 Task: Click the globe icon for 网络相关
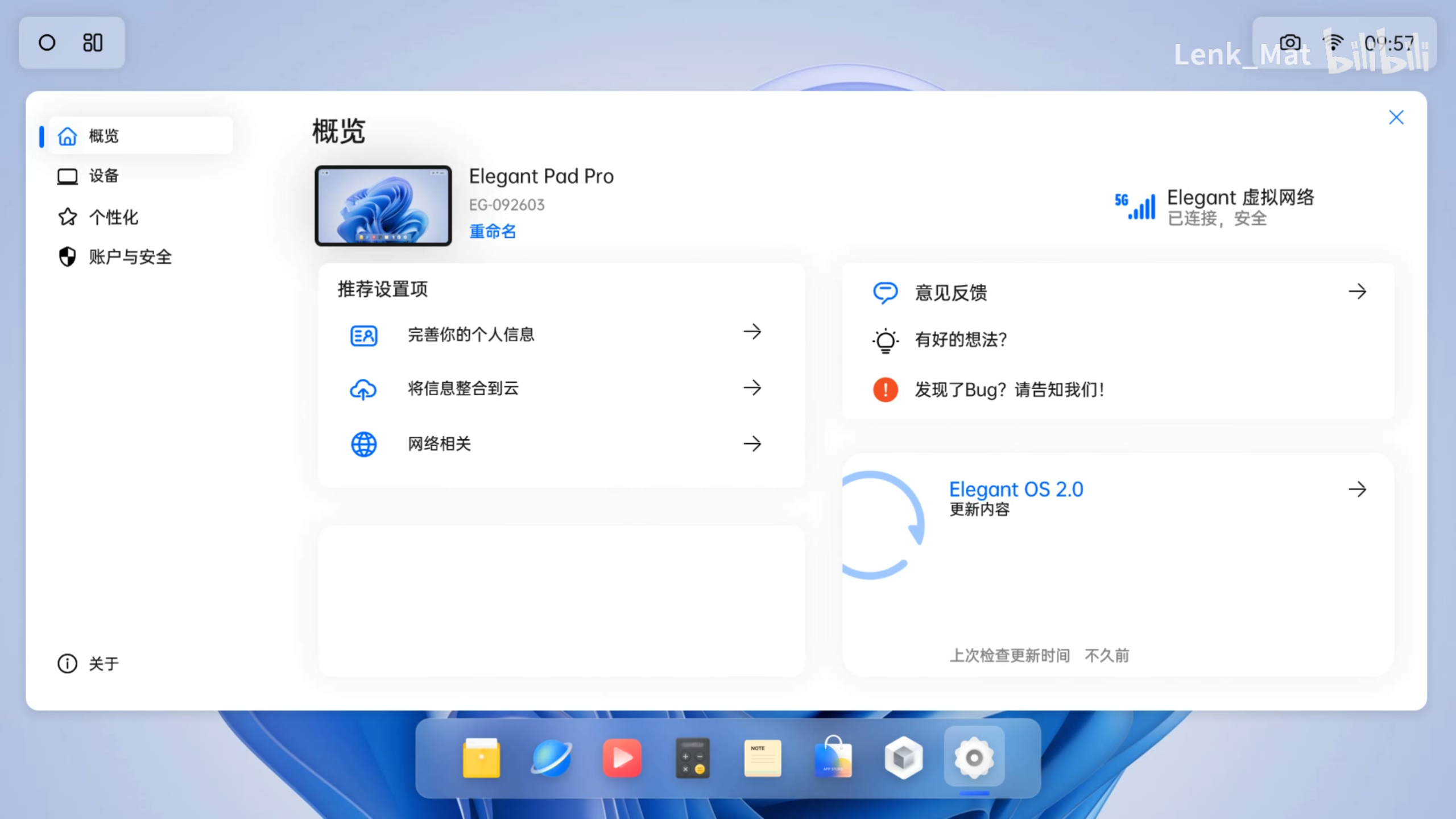tap(363, 444)
